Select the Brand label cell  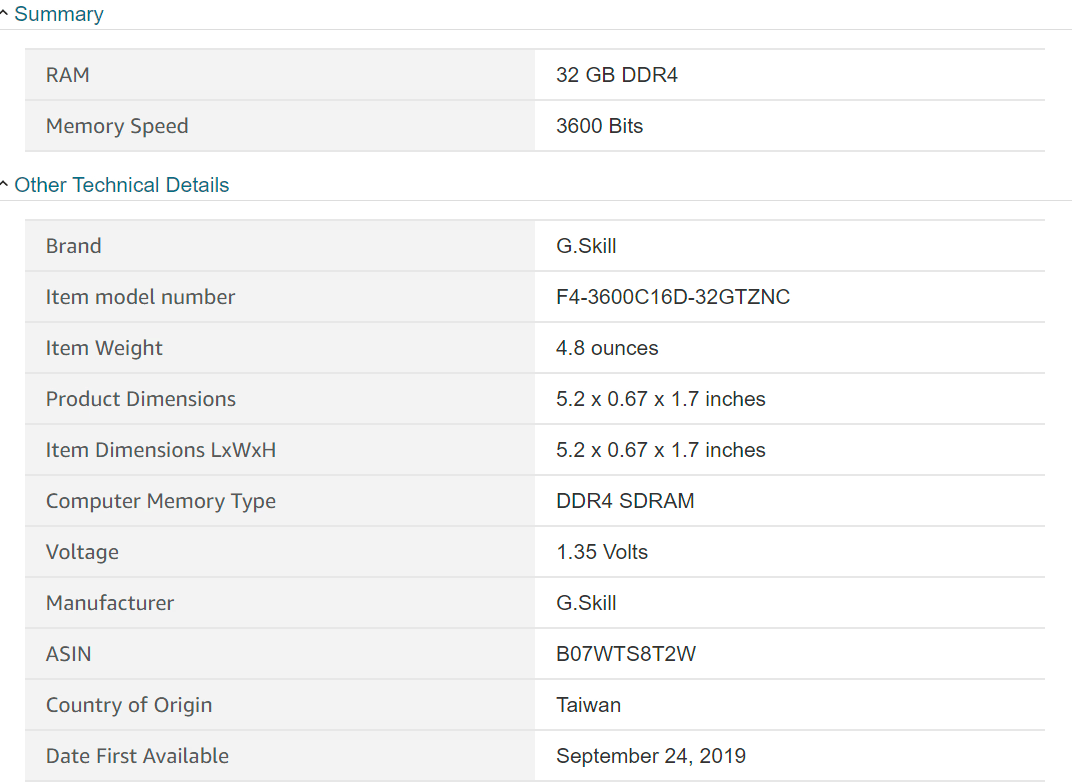pos(280,246)
